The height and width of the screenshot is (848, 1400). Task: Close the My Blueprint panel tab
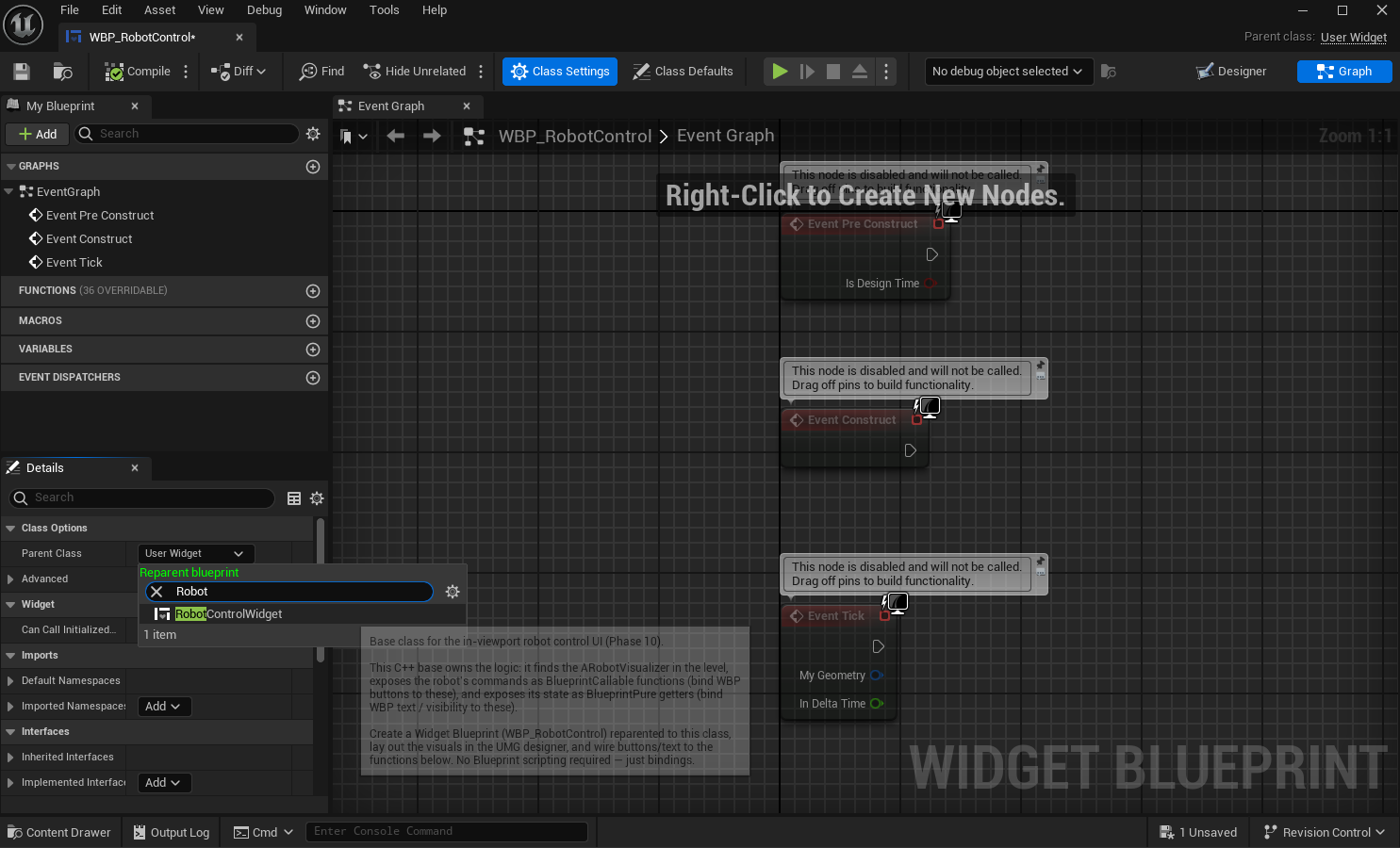135,106
